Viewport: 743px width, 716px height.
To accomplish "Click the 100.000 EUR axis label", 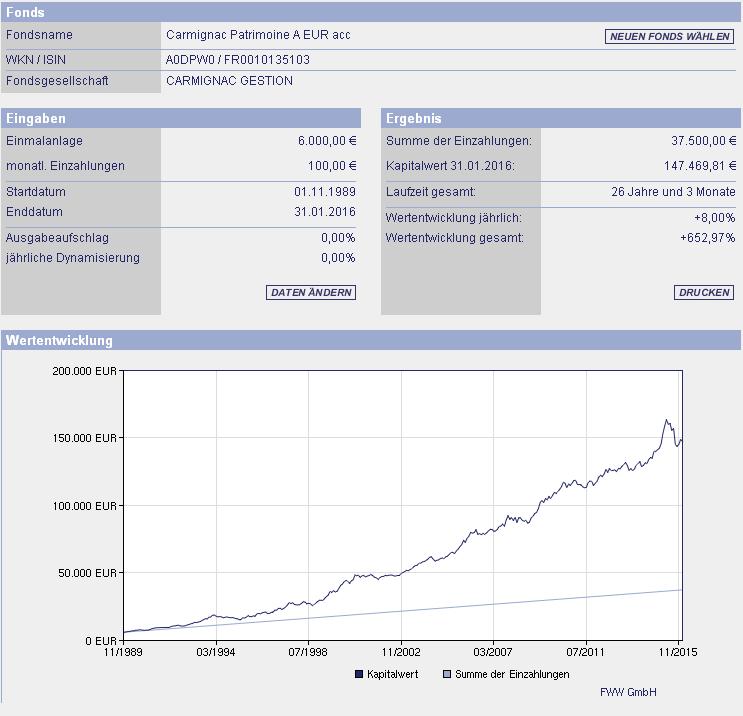I will point(84,506).
